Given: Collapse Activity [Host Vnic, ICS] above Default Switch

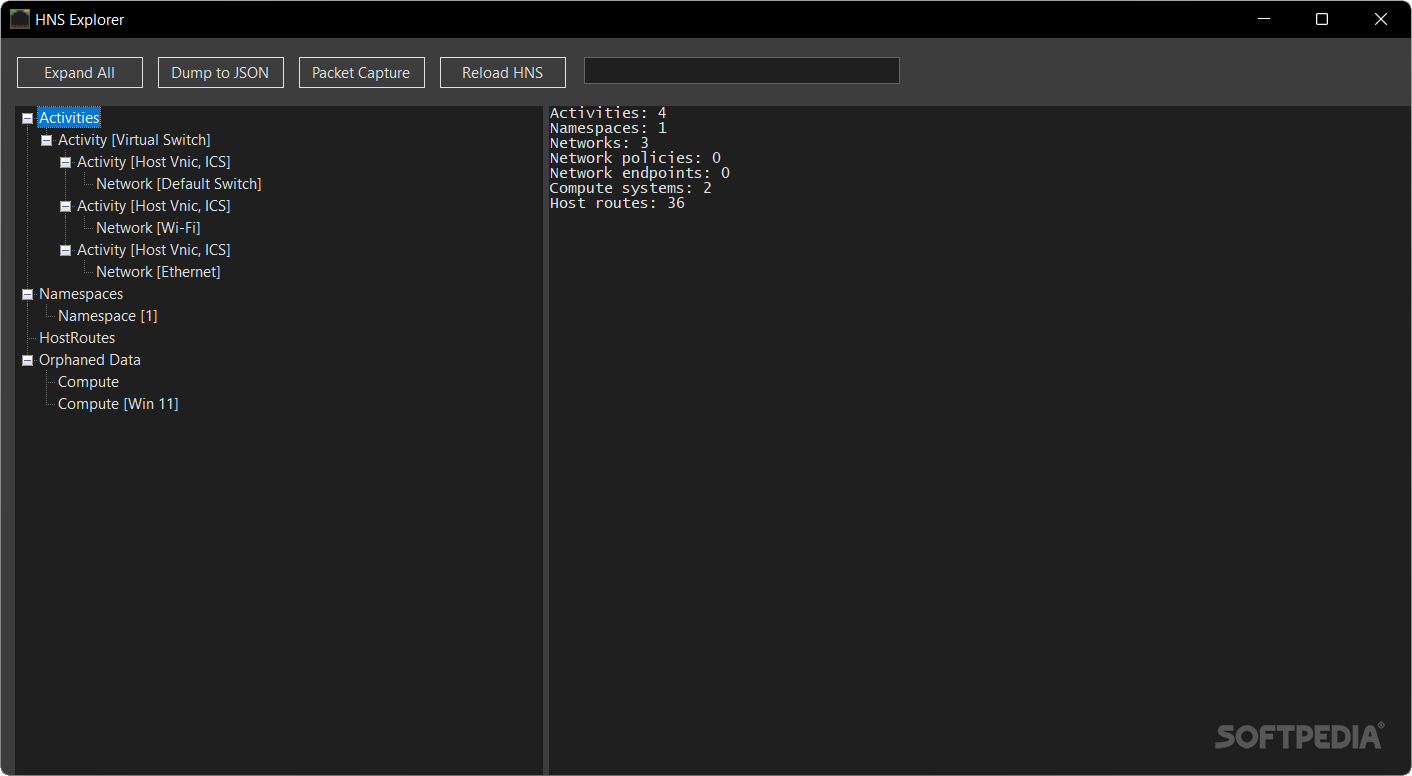Looking at the screenshot, I should [65, 162].
